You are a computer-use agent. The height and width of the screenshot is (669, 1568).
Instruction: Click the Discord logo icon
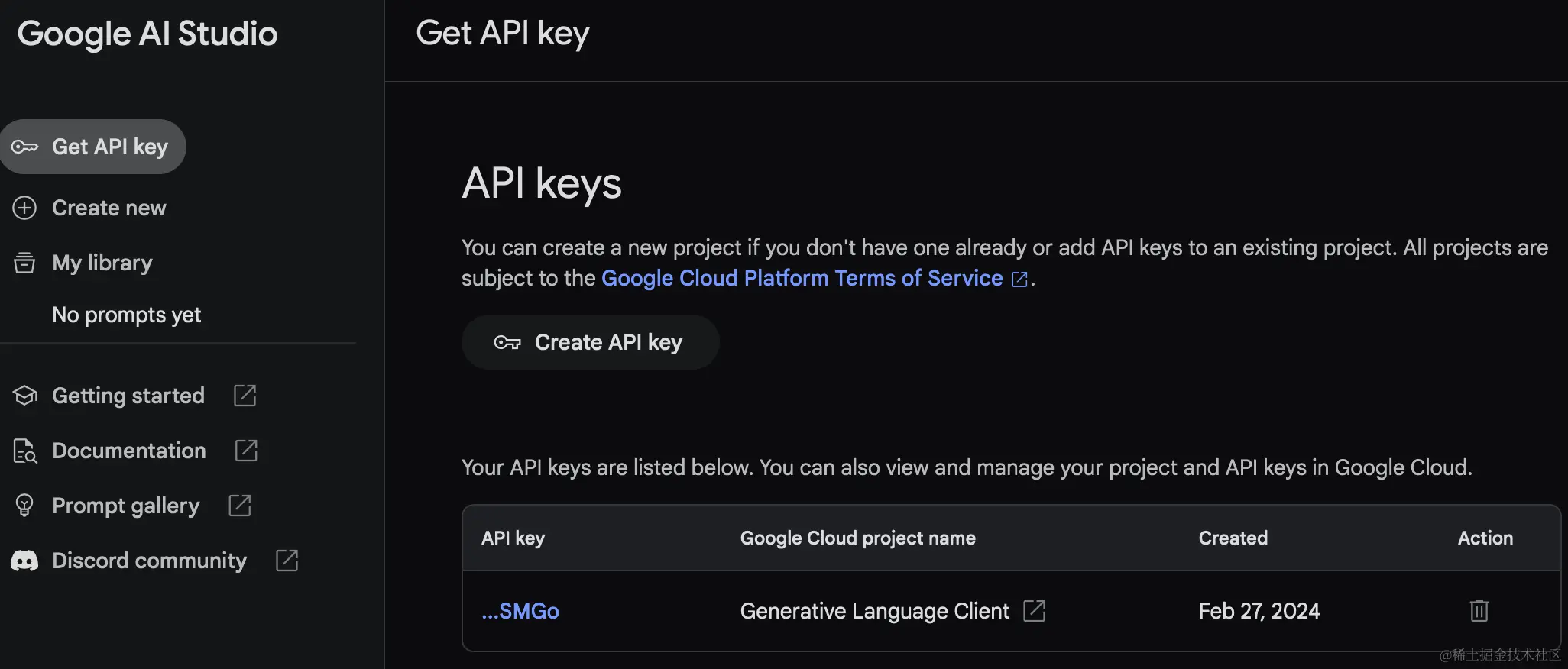[24, 561]
